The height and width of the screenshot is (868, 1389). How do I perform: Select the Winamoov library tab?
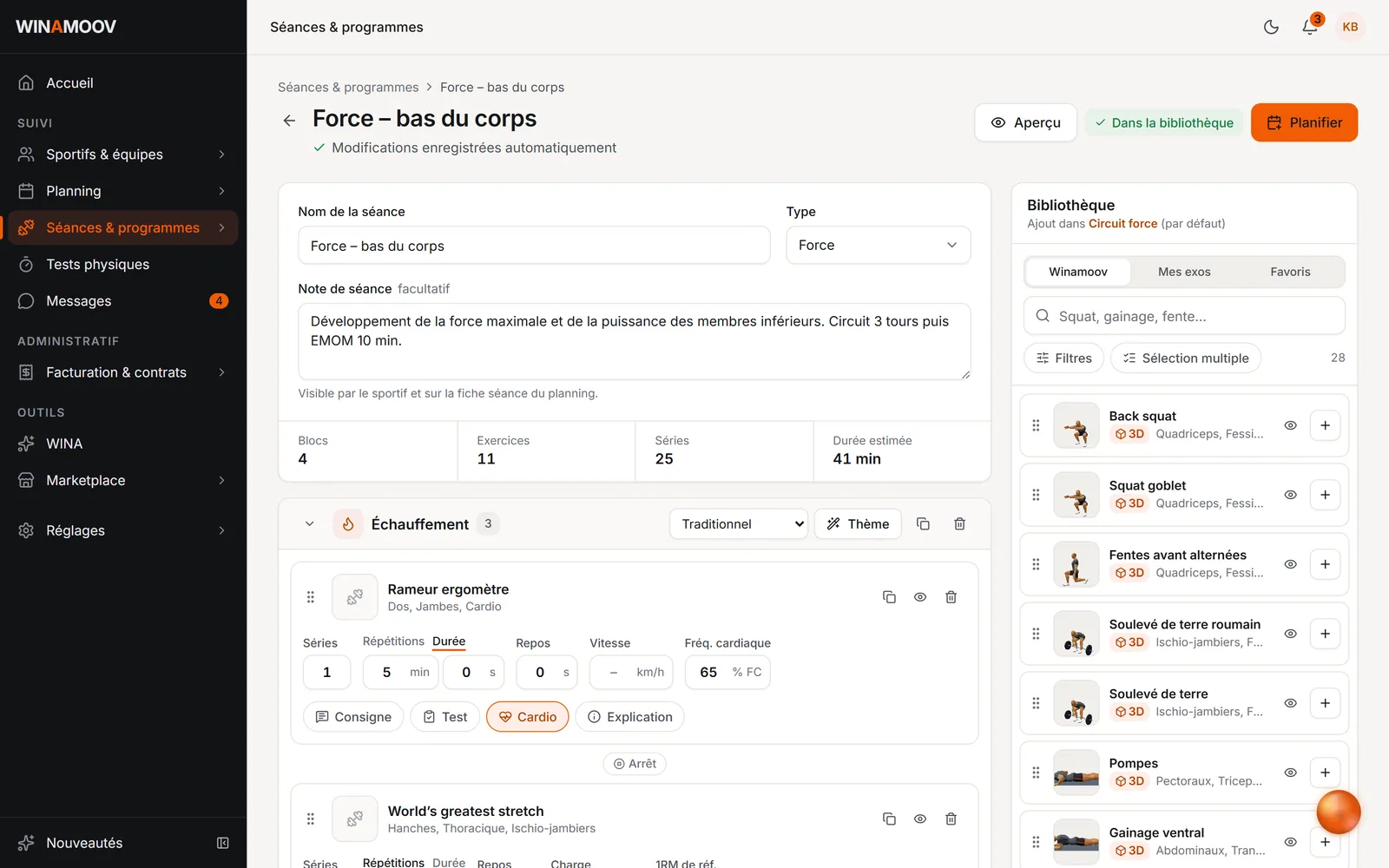pos(1078,272)
